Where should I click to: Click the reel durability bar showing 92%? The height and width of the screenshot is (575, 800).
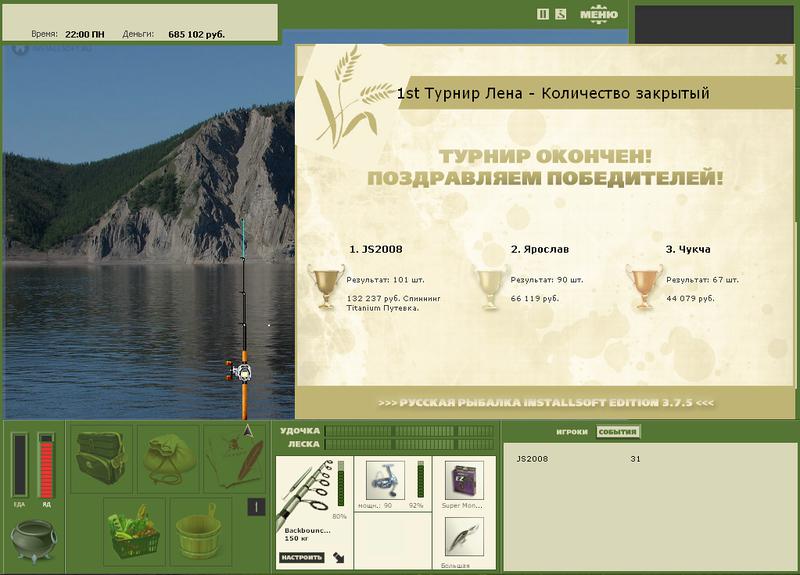[420, 480]
